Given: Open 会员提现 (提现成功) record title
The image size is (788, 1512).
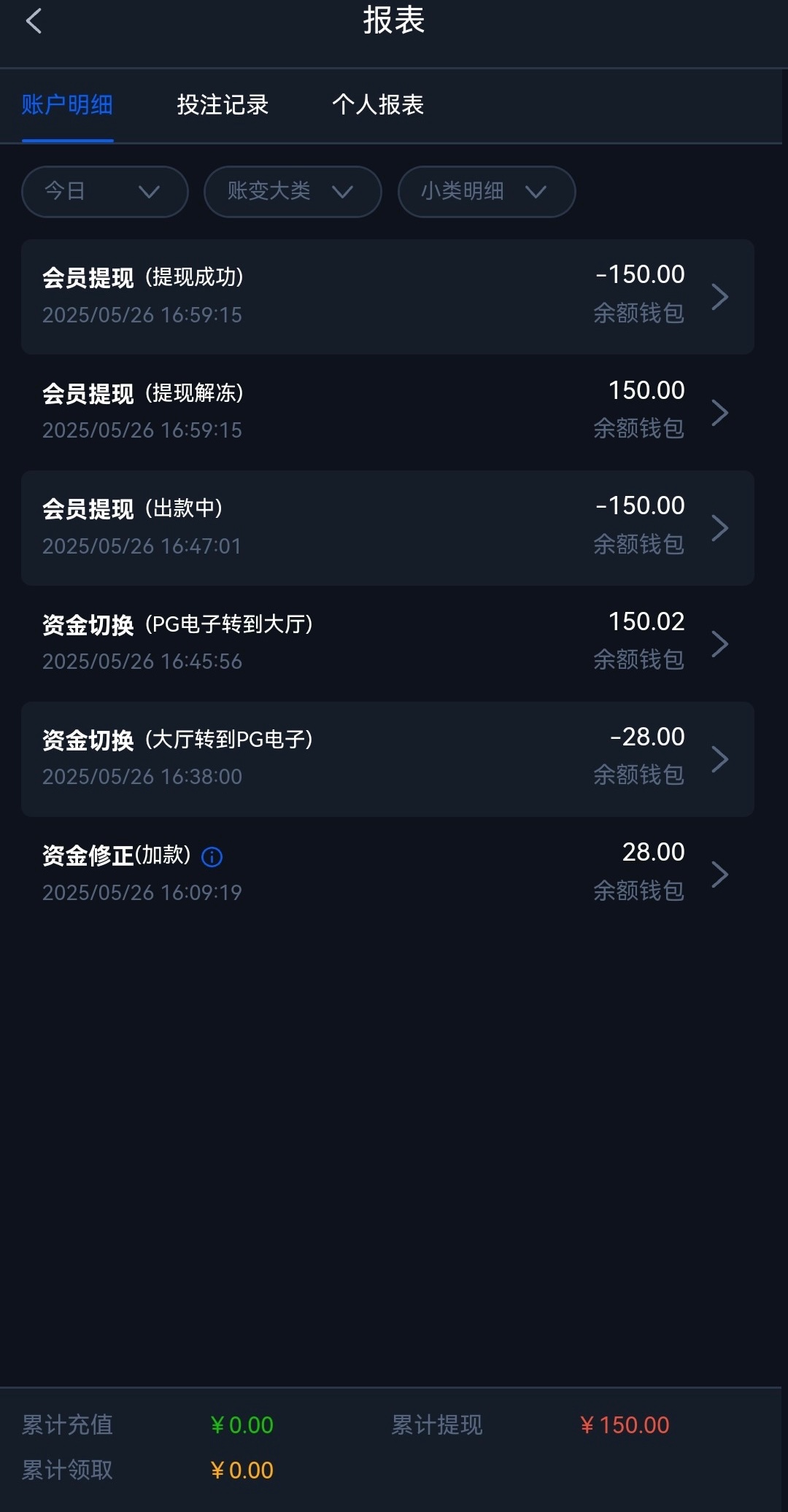Looking at the screenshot, I should tap(143, 277).
